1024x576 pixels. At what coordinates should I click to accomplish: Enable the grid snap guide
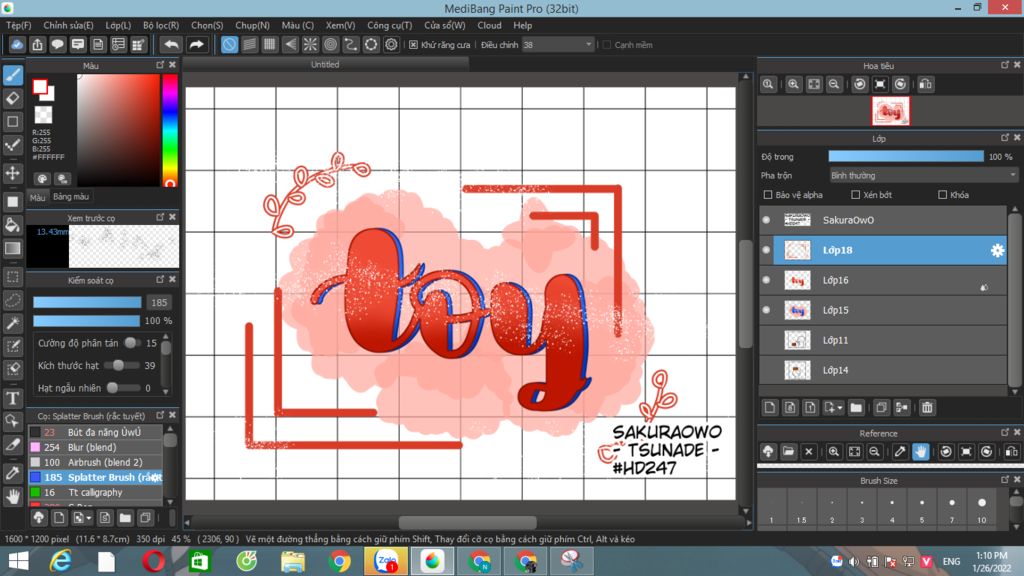pos(270,44)
